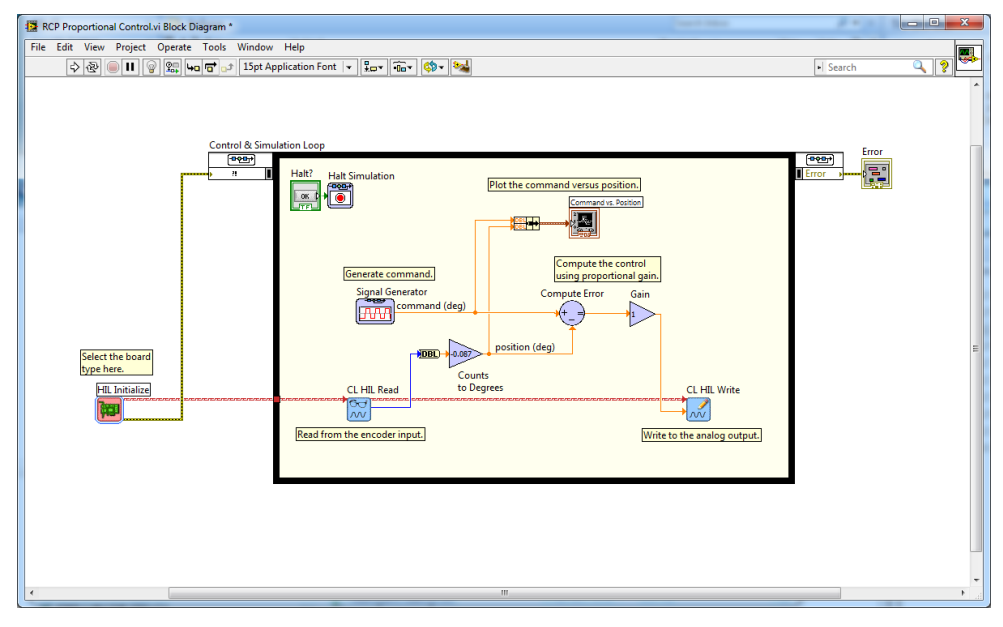Click the Gain triangle block
This screenshot has height=627, width=1003.
[641, 314]
